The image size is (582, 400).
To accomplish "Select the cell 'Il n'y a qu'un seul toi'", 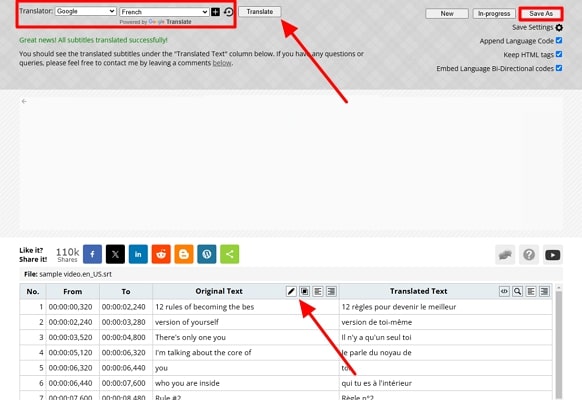I will (445, 338).
